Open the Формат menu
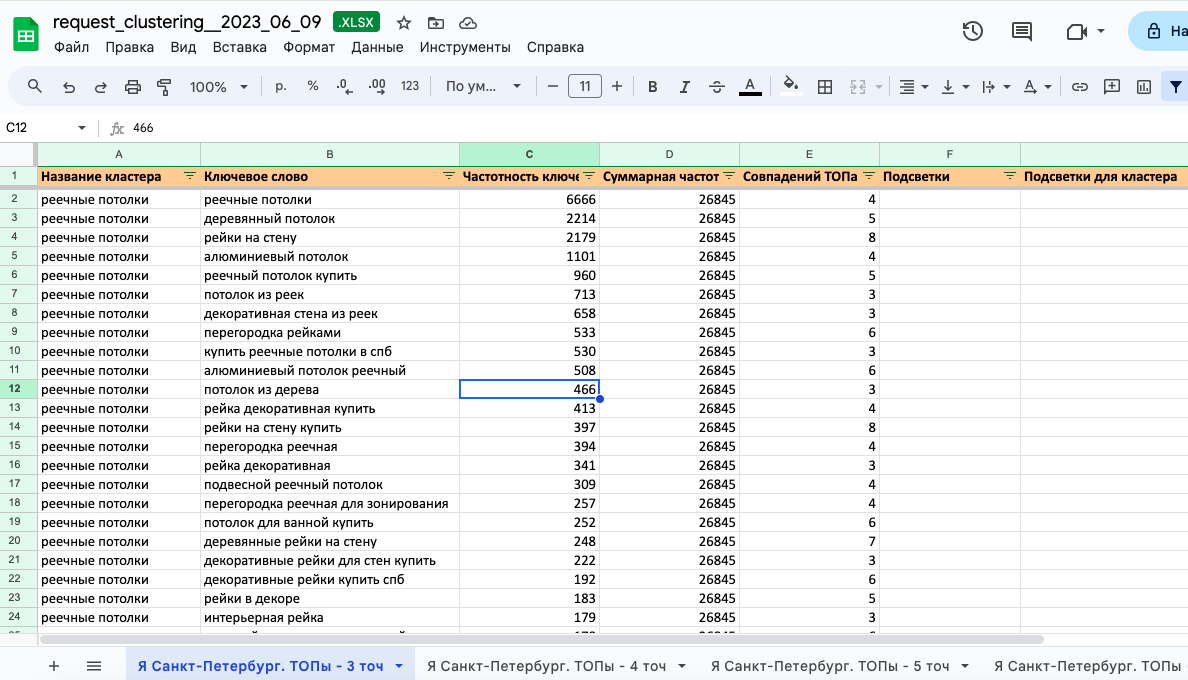The image size is (1188, 680). coord(309,47)
